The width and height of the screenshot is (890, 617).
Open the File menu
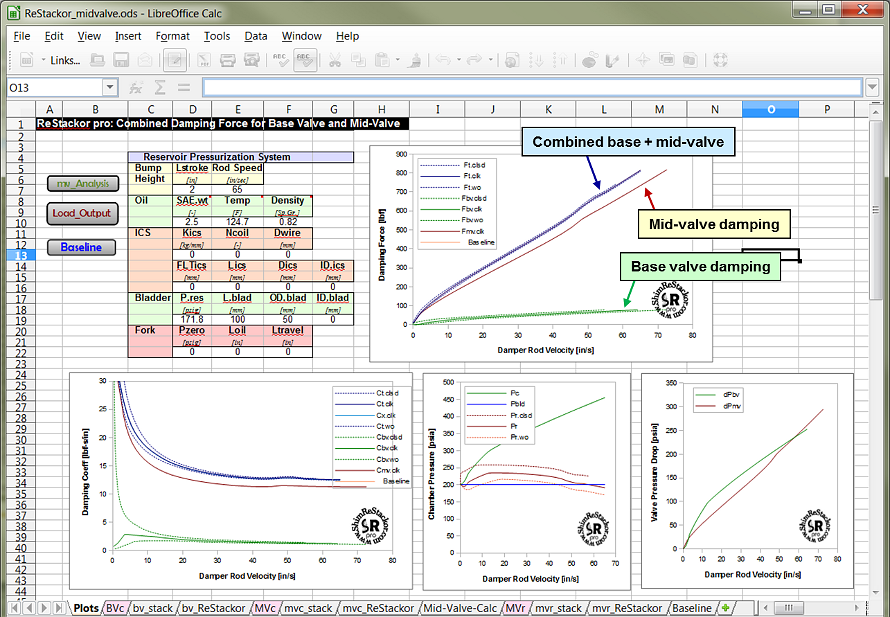click(x=22, y=36)
